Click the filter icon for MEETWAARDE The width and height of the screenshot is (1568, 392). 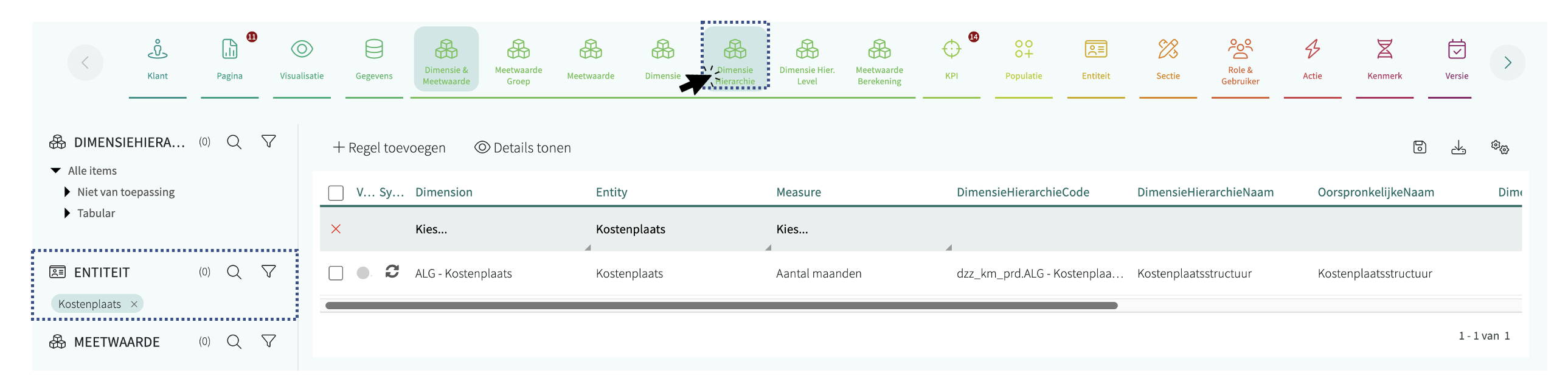pyautogui.click(x=268, y=341)
